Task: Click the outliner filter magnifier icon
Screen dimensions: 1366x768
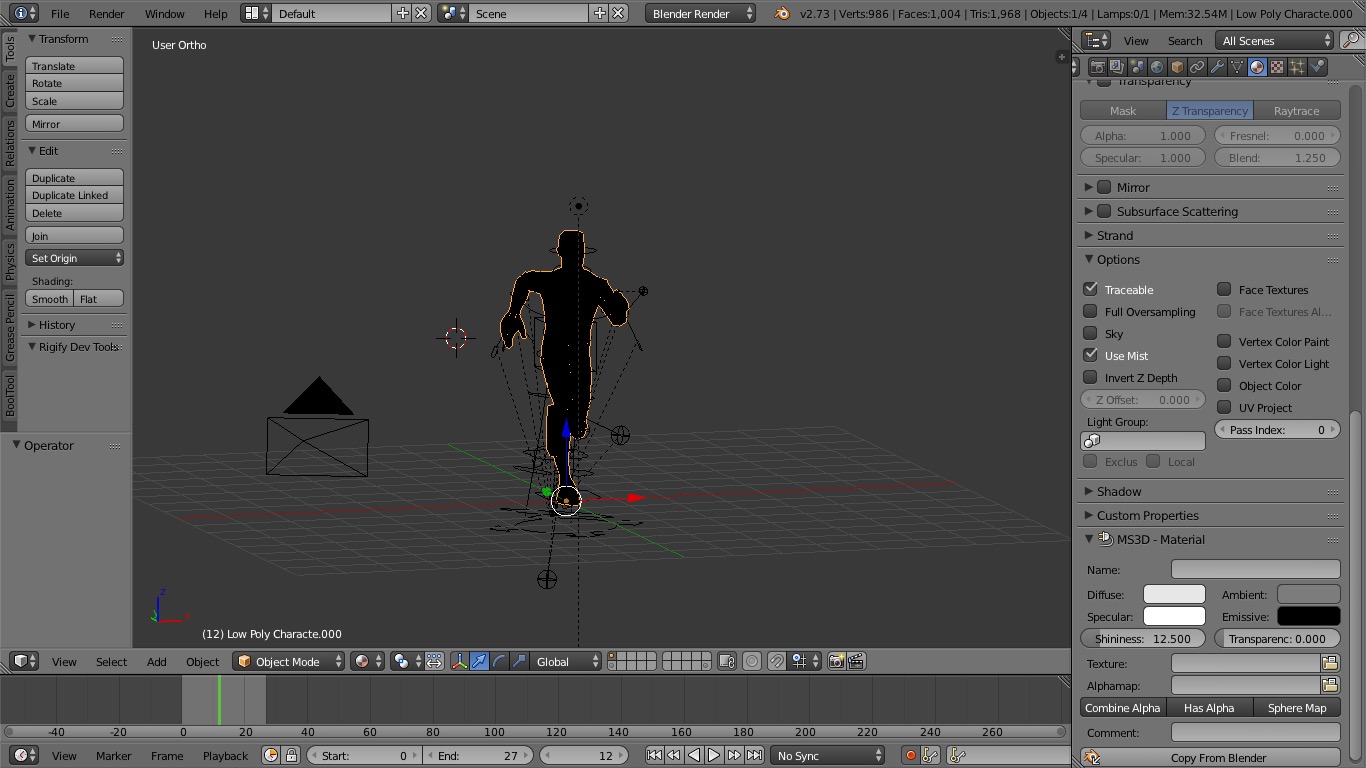Action: point(1352,40)
